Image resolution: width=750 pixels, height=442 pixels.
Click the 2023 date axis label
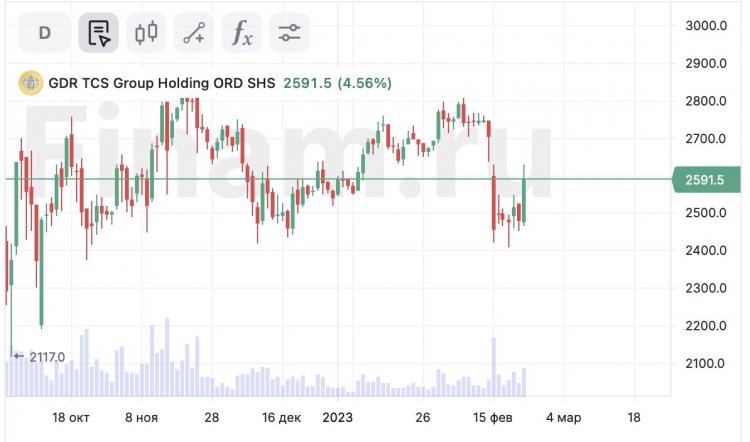337,418
